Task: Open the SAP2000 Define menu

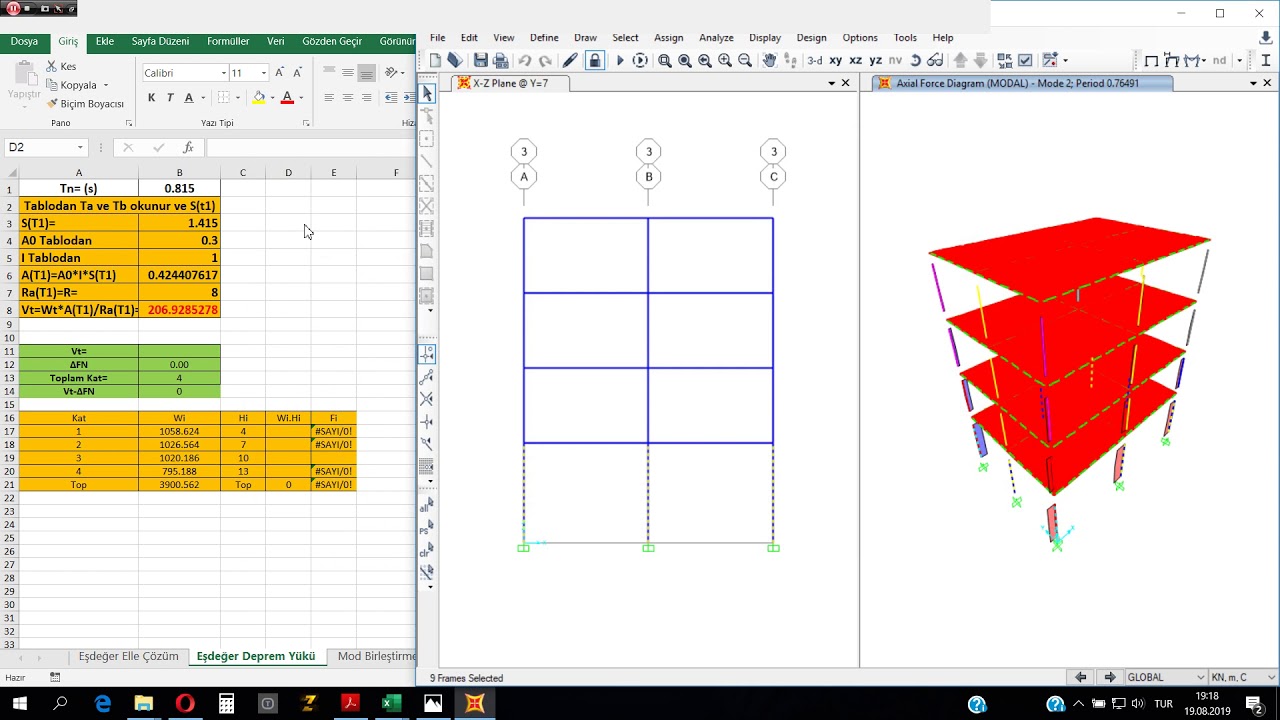Action: tap(544, 38)
